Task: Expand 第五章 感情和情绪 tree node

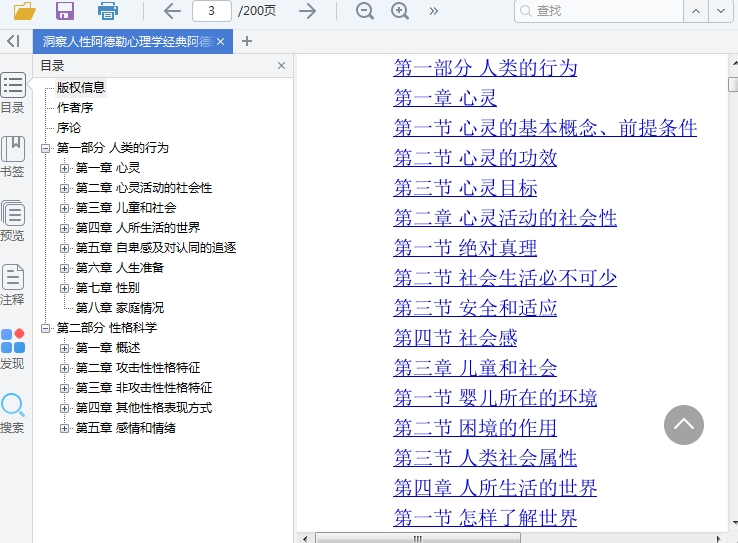Action: [x=64, y=428]
